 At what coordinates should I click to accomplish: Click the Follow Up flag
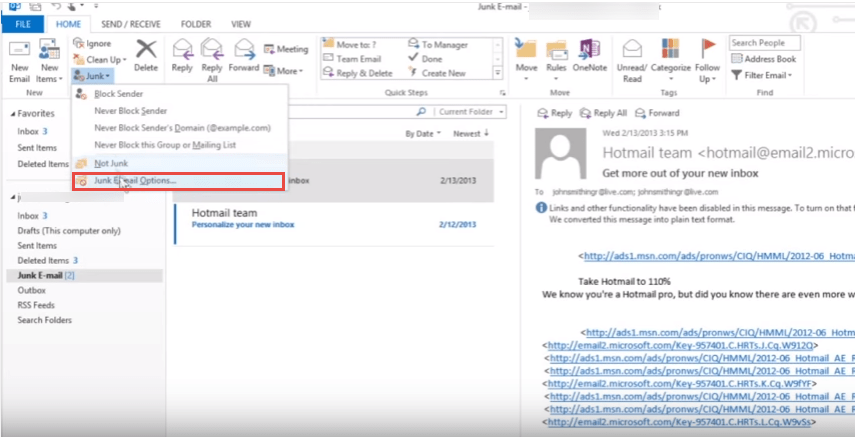[707, 60]
